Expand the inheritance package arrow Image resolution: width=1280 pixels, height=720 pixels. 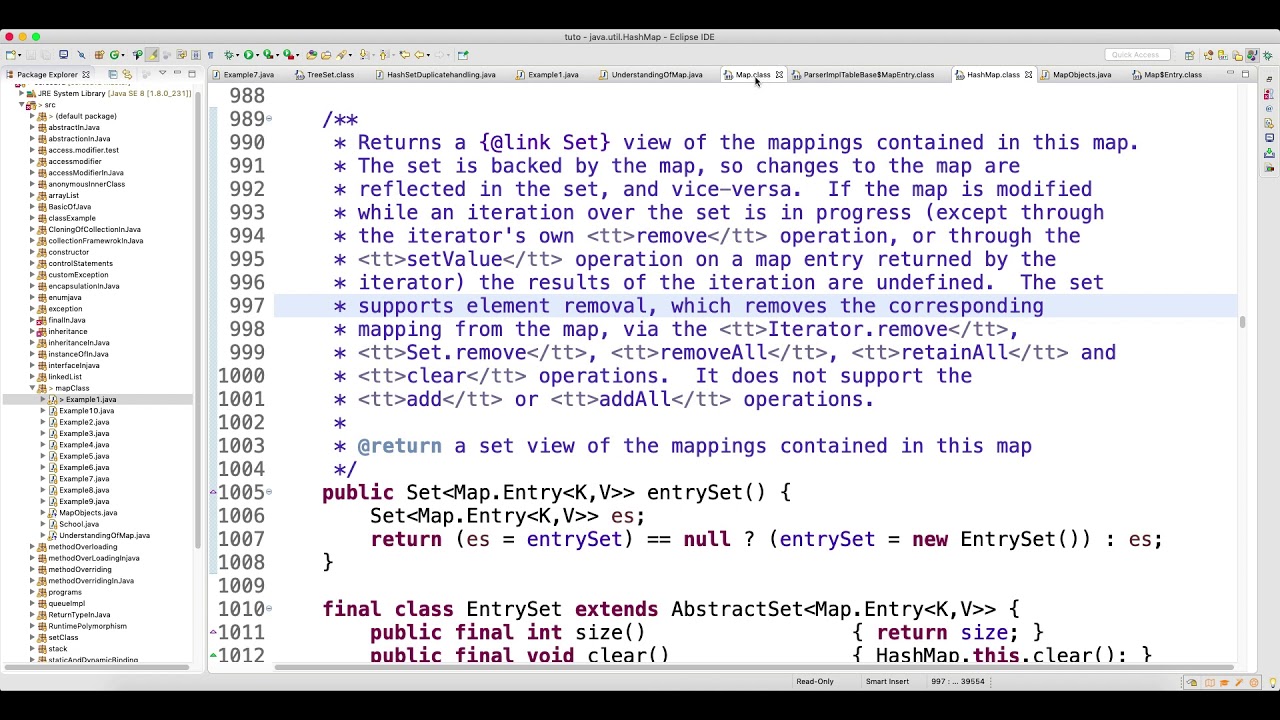(32, 331)
